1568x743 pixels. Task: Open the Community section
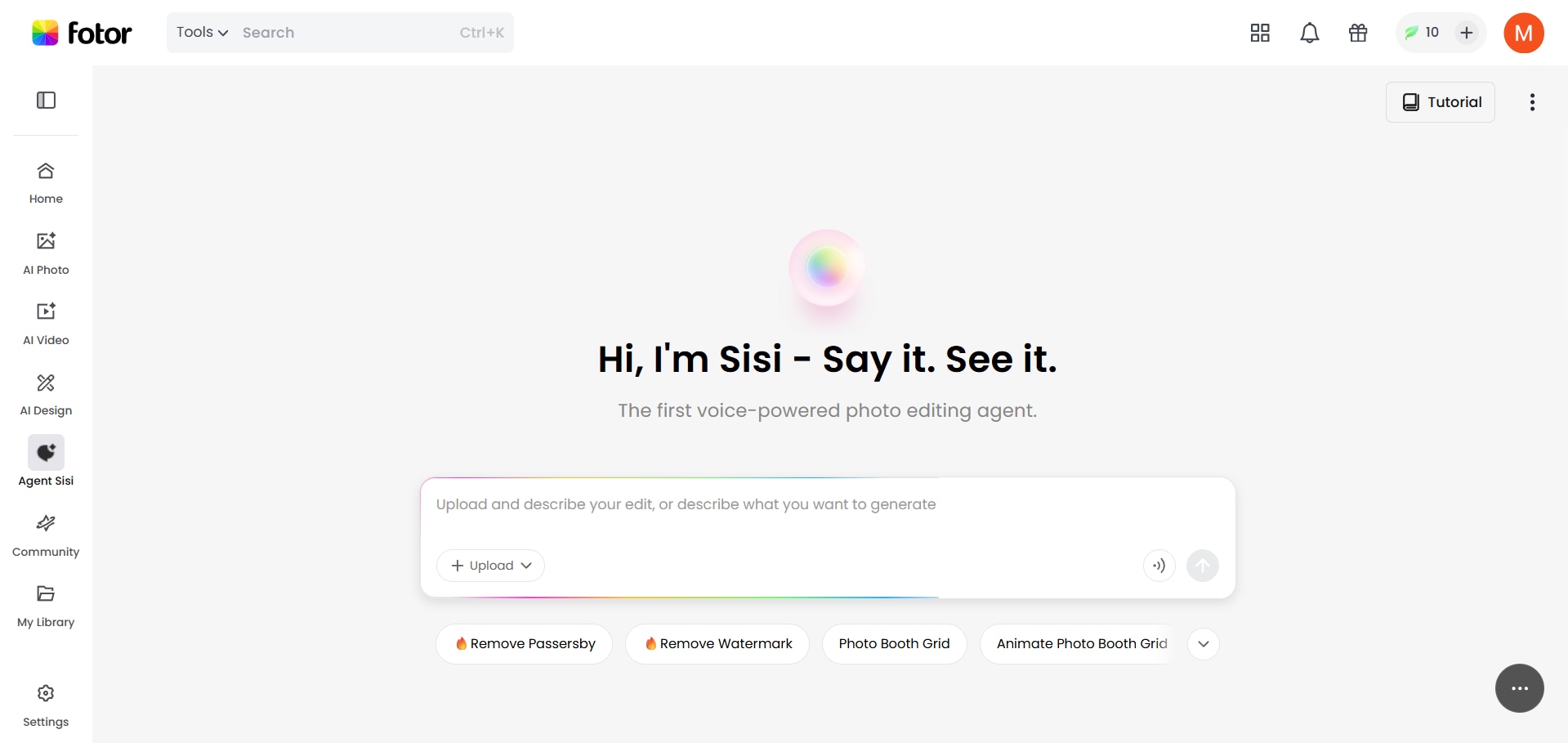pyautogui.click(x=46, y=534)
